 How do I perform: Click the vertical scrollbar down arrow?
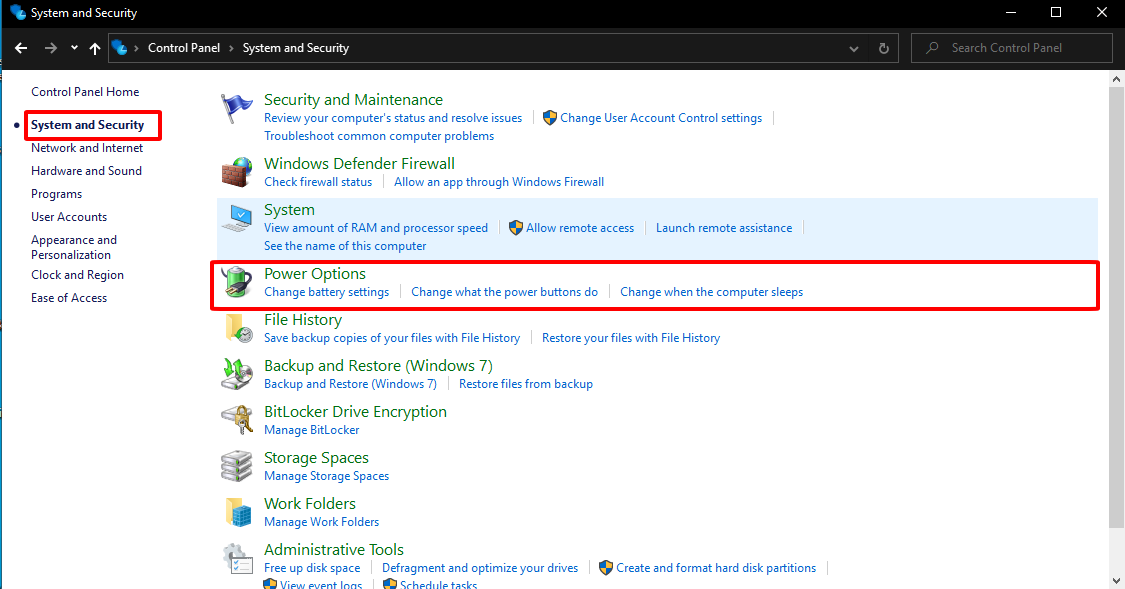pyautogui.click(x=1117, y=579)
